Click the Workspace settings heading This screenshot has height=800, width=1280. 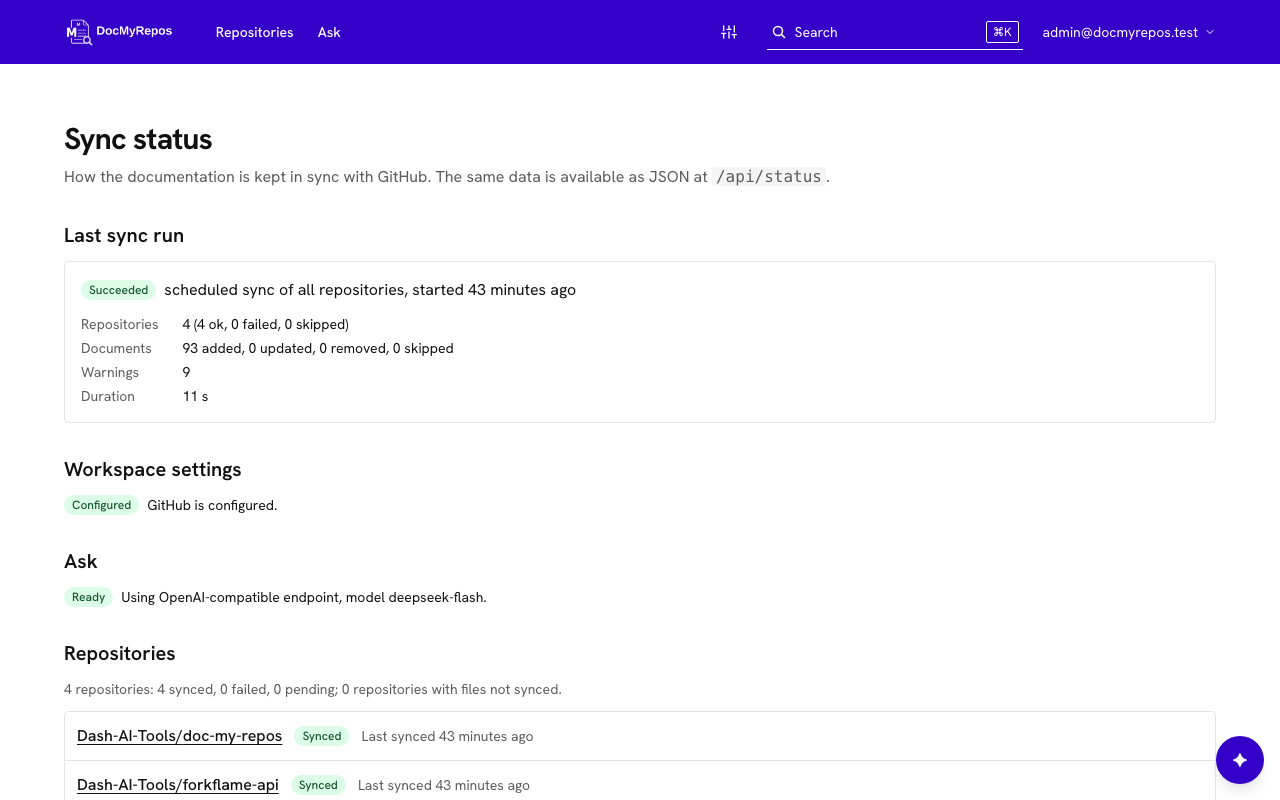pos(153,469)
